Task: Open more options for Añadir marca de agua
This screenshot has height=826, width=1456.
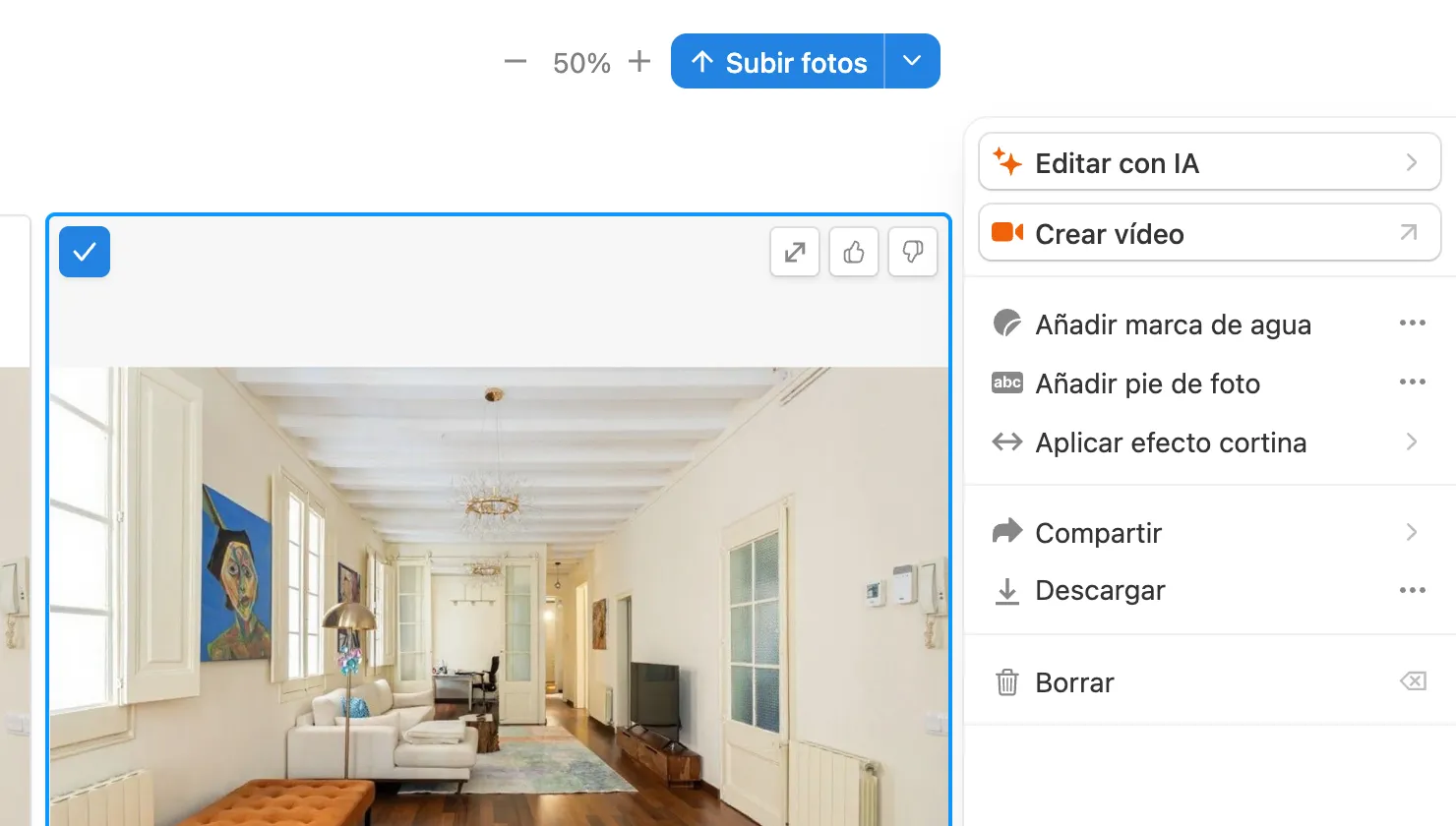Action: [1413, 323]
